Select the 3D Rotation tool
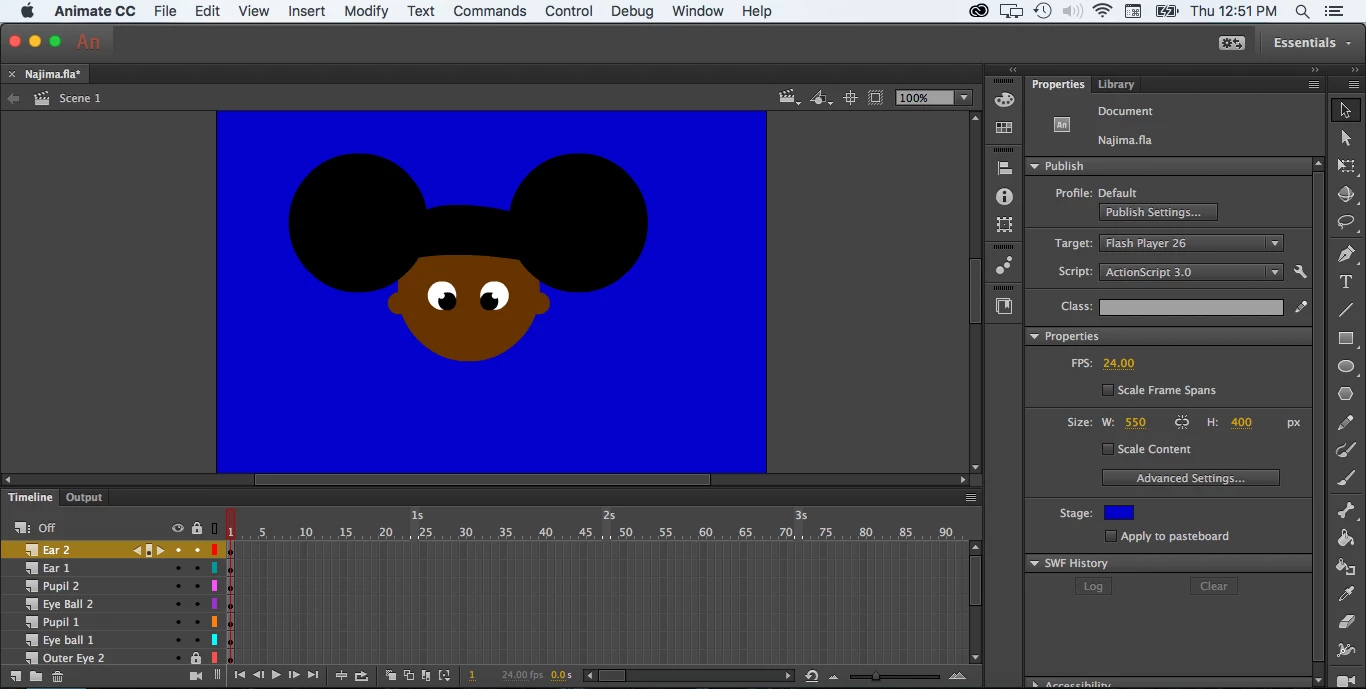1366x689 pixels. click(1346, 194)
